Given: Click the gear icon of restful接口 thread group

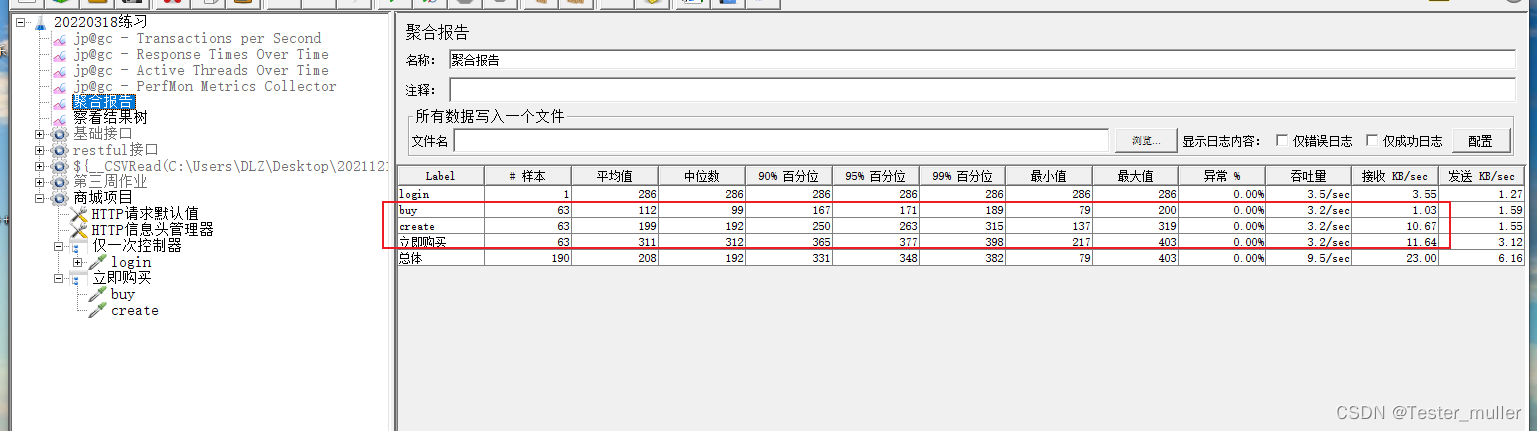Looking at the screenshot, I should point(60,150).
